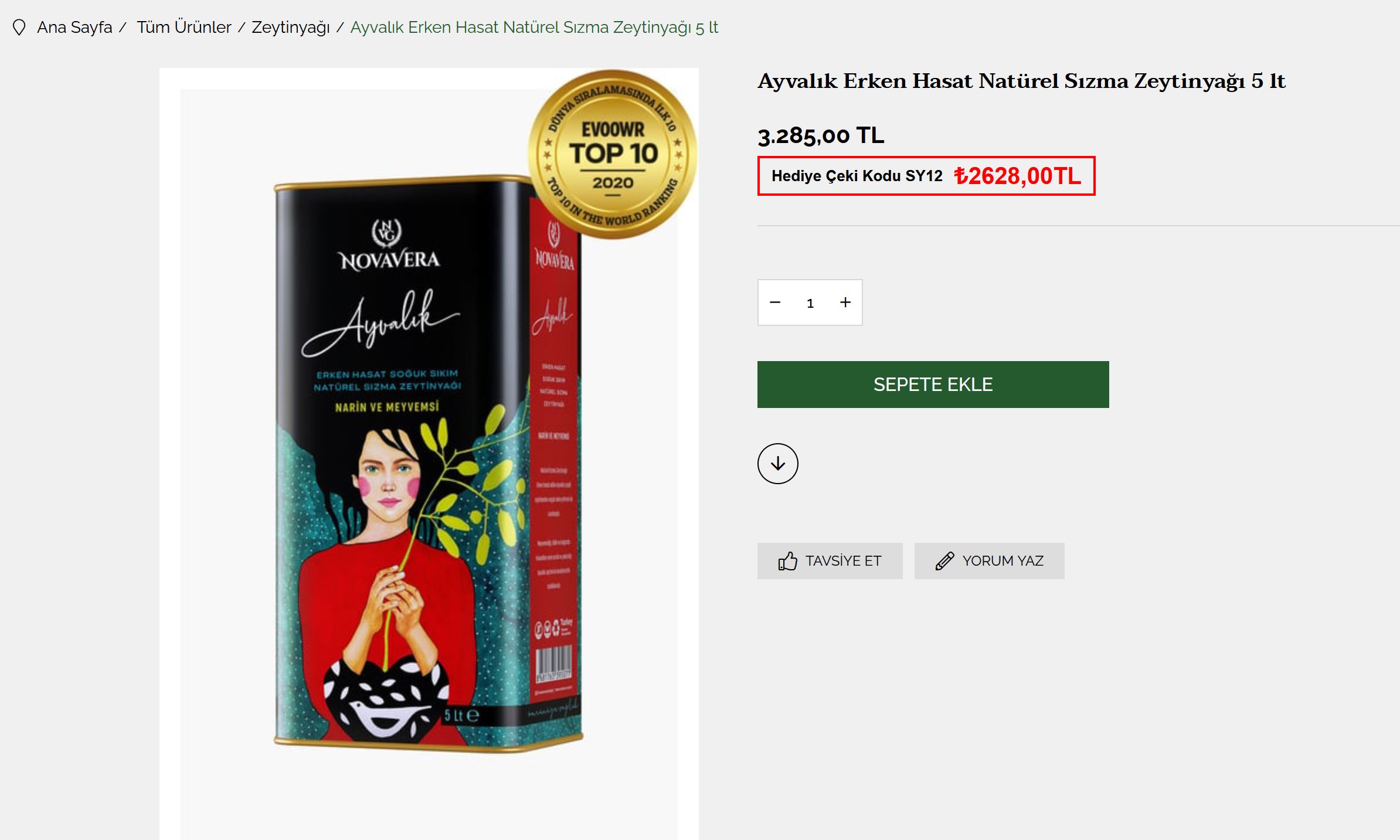This screenshot has width=1400, height=840.
Task: Go to Ana Sayfa breadcrumb link
Action: (74, 28)
